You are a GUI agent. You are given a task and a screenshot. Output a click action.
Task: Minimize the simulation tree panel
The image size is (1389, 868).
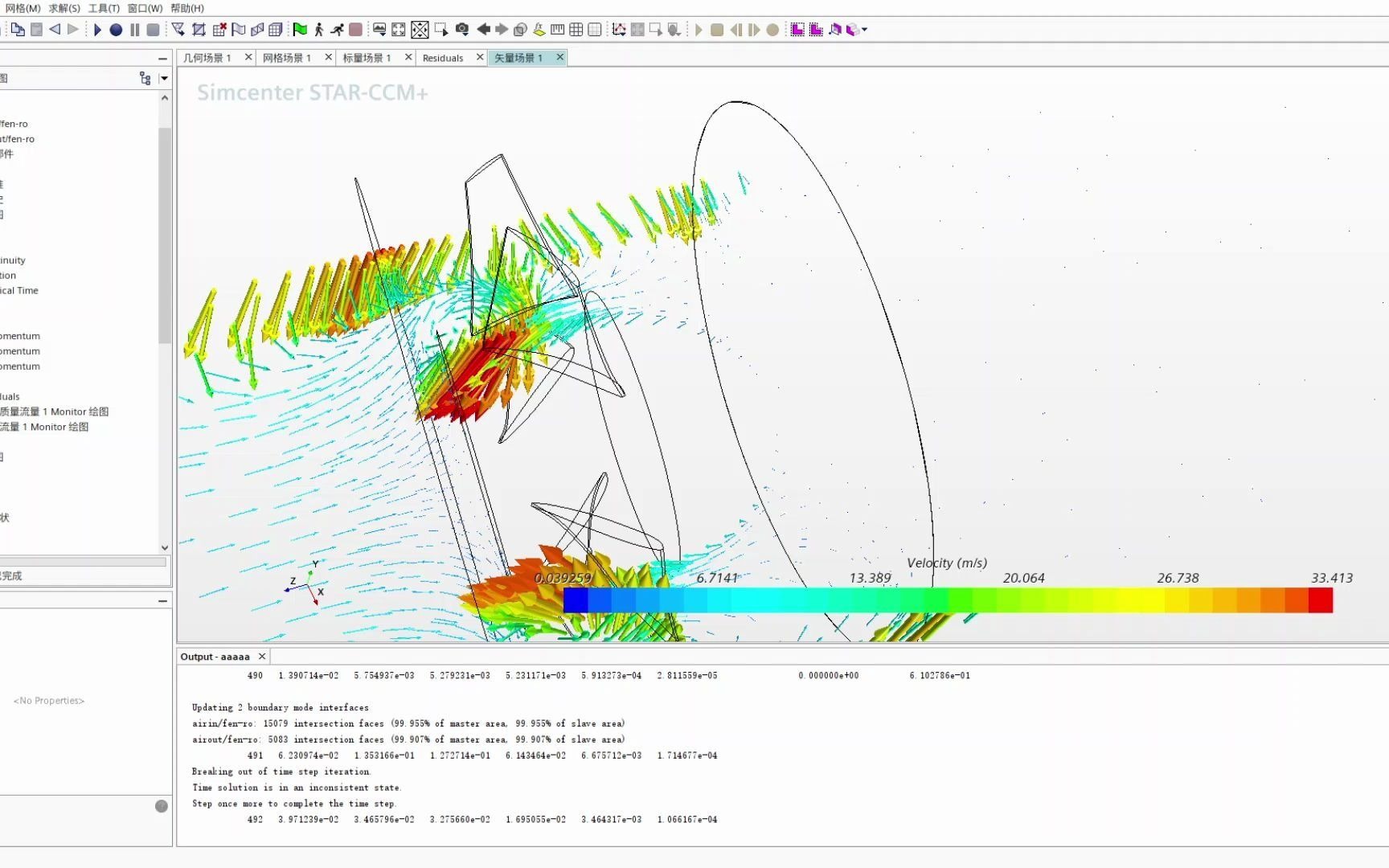coord(162,59)
